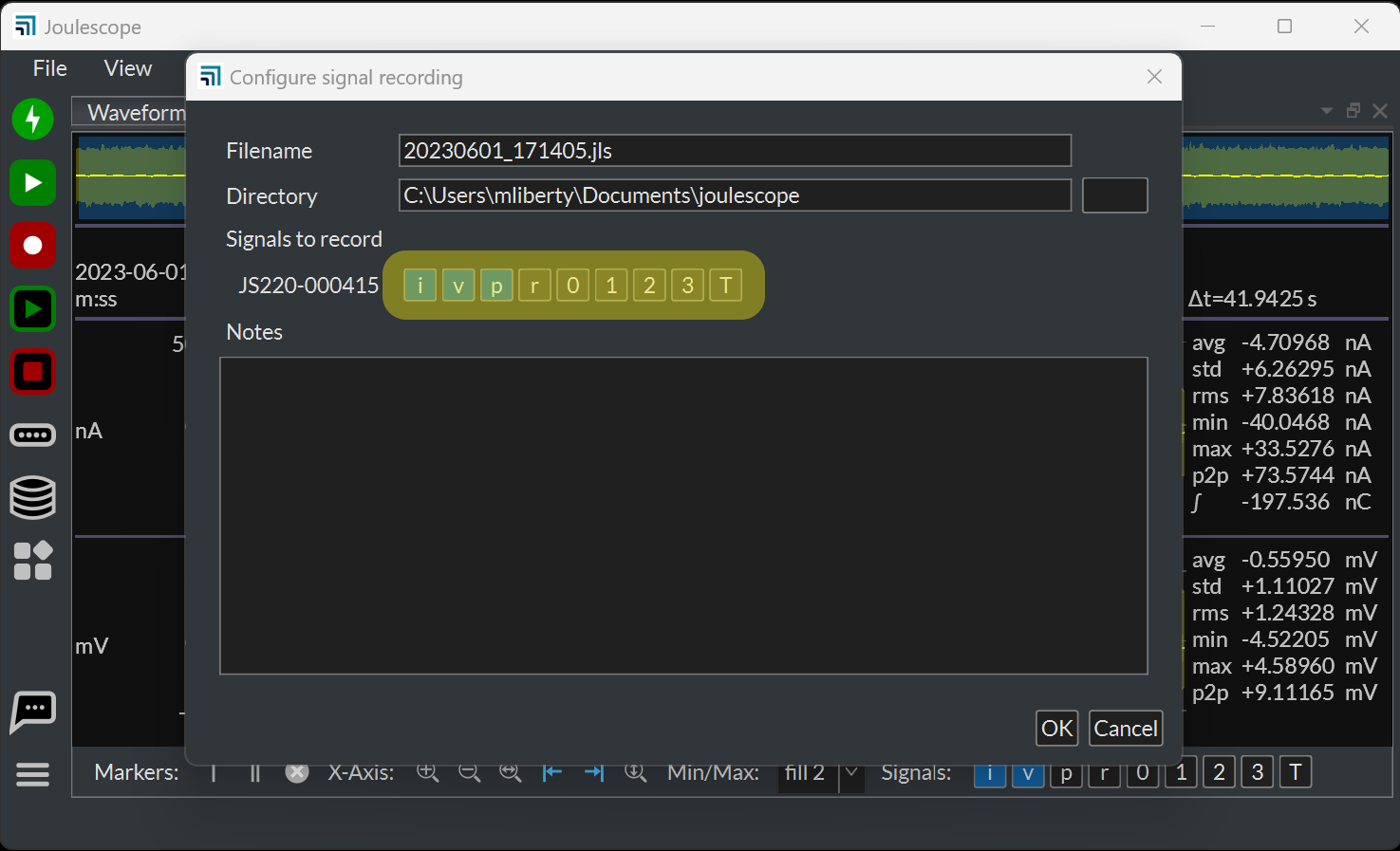Open the widgets grid icon
1400x851 pixels.
(33, 561)
